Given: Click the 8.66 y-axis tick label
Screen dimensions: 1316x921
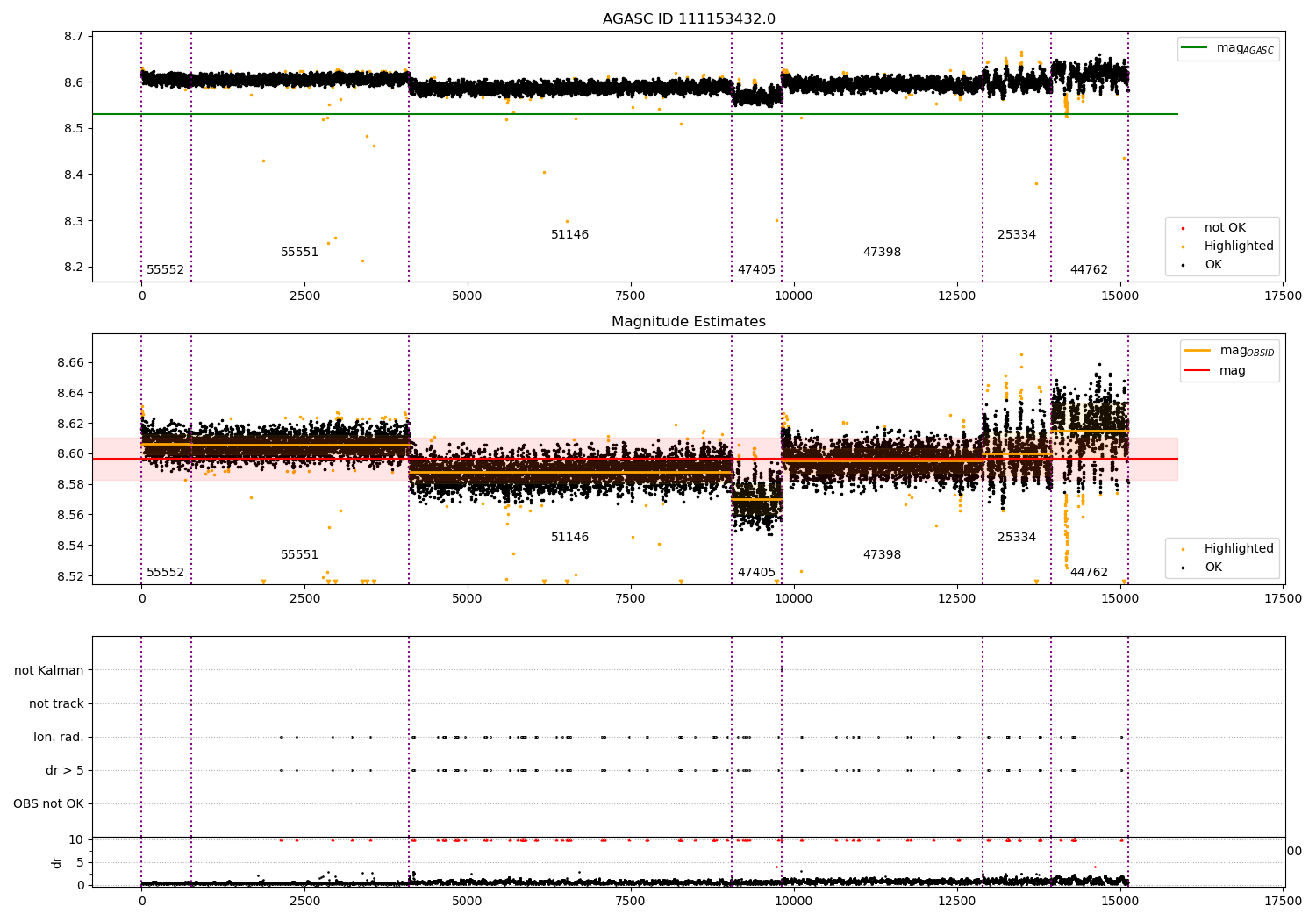Looking at the screenshot, I should tap(70, 362).
